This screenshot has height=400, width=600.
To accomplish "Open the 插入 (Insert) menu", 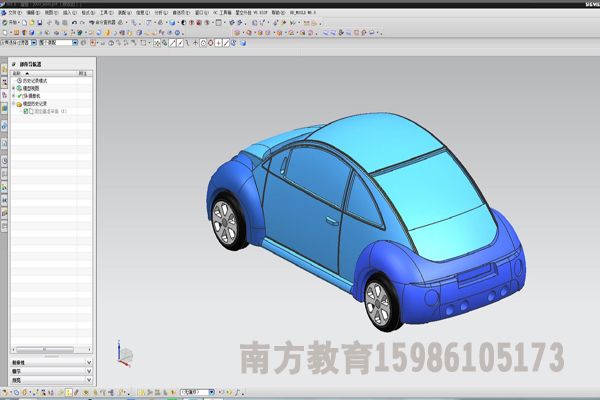I will pyautogui.click(x=70, y=13).
